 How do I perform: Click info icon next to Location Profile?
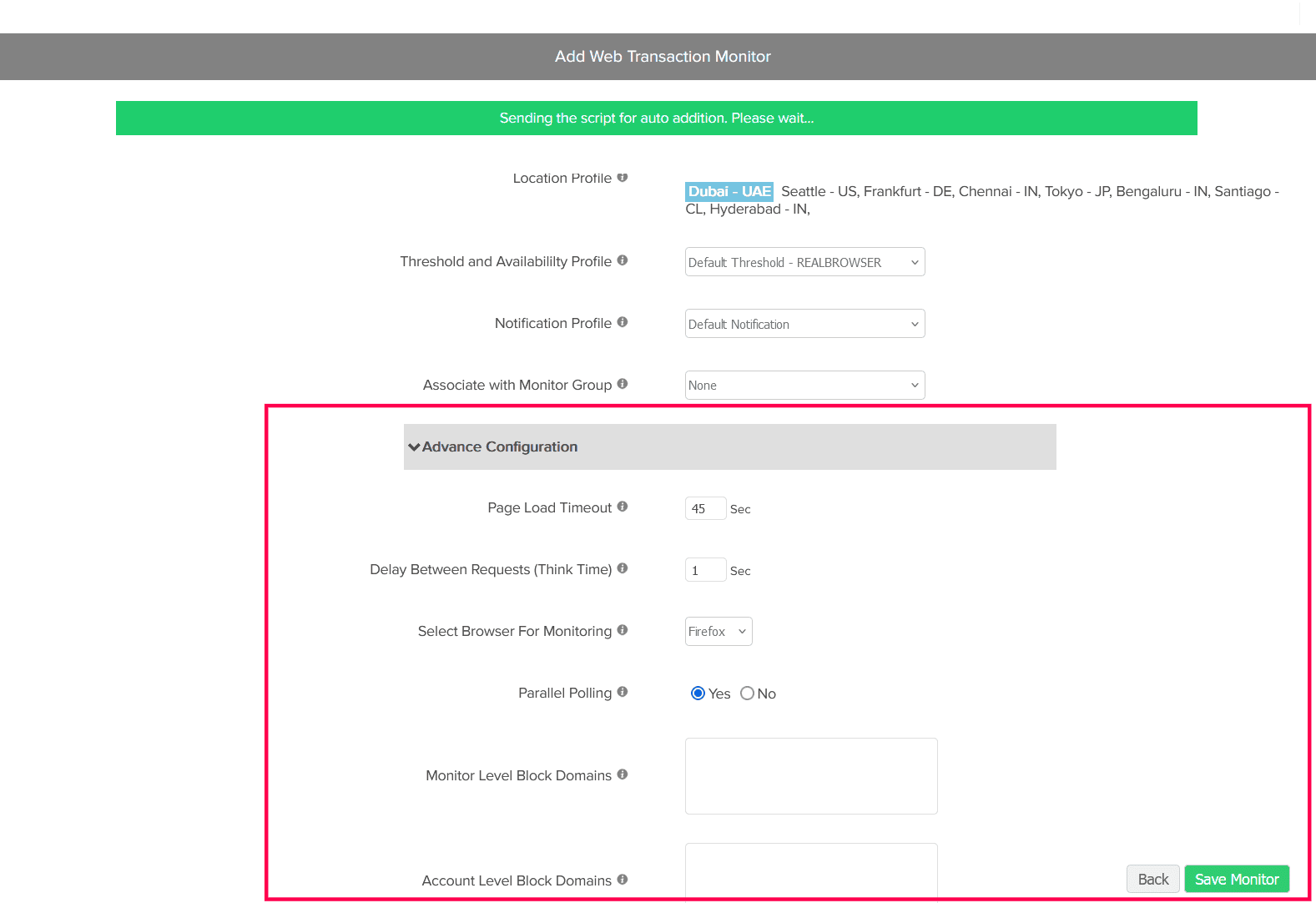click(x=623, y=178)
